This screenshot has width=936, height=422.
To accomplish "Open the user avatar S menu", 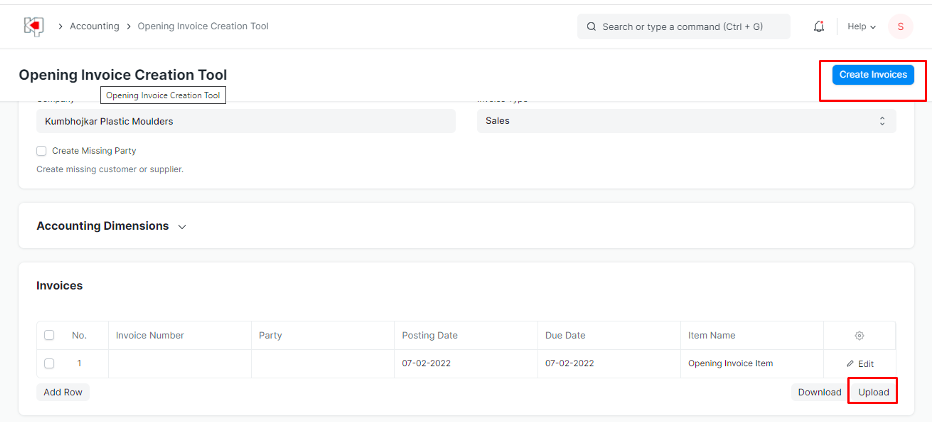I will tap(899, 26).
